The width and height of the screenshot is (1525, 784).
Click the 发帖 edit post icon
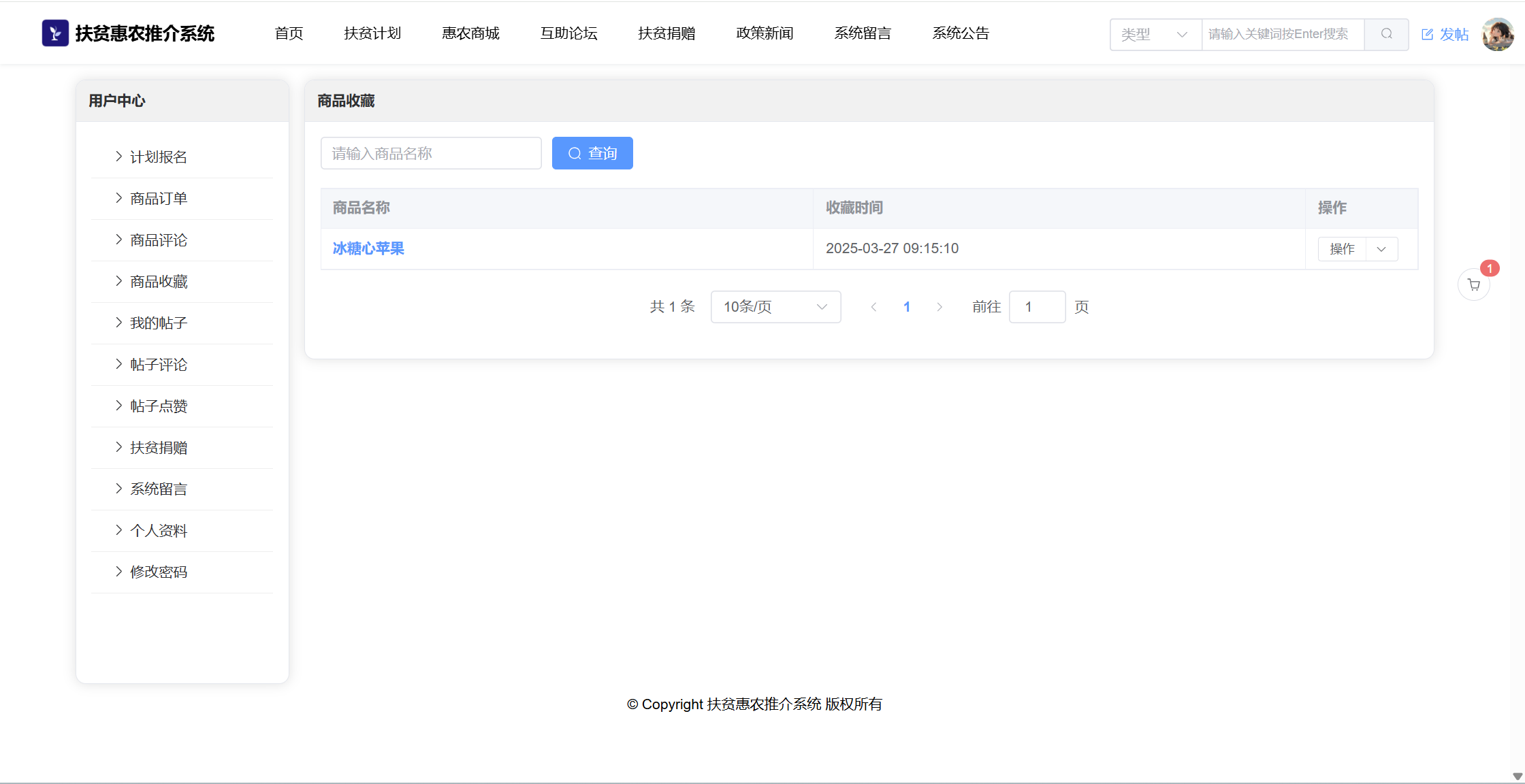tap(1428, 35)
